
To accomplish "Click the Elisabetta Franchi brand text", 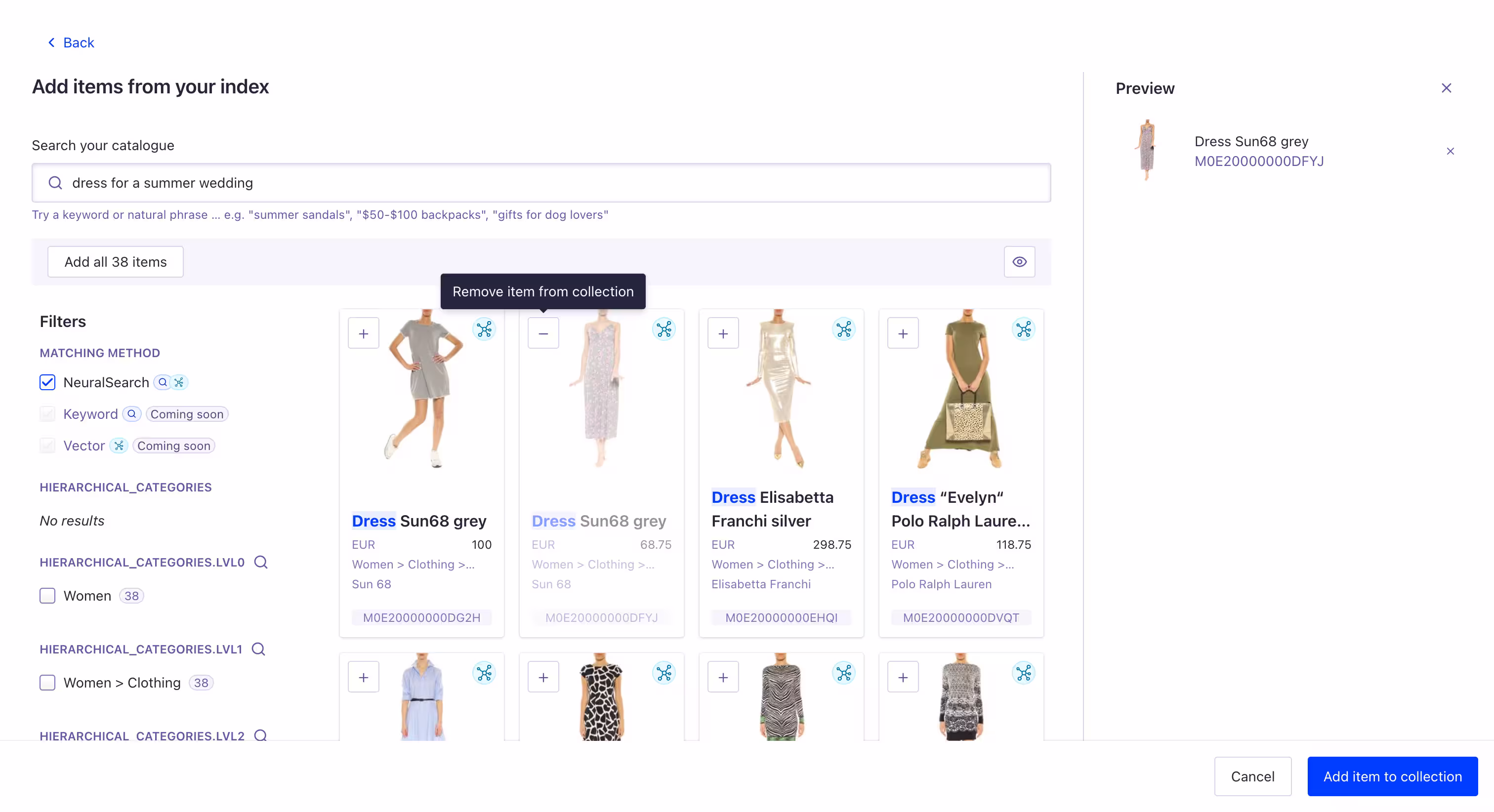I will pos(761,584).
